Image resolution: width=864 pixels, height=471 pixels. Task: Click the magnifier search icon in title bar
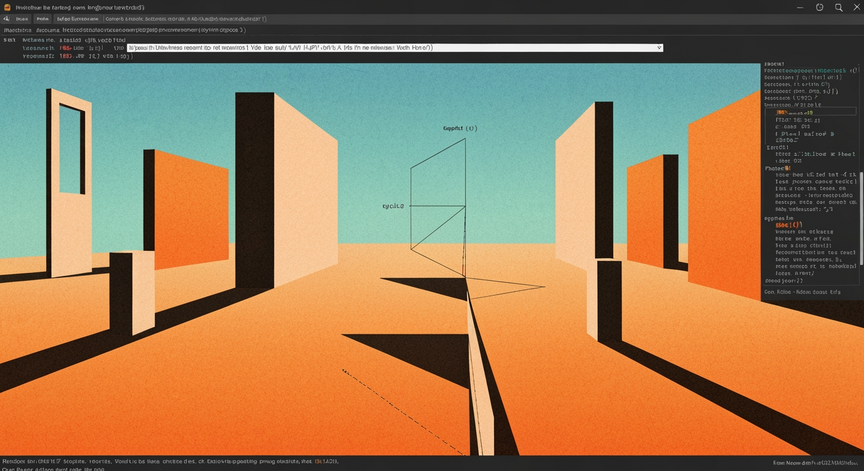click(x=838, y=7)
